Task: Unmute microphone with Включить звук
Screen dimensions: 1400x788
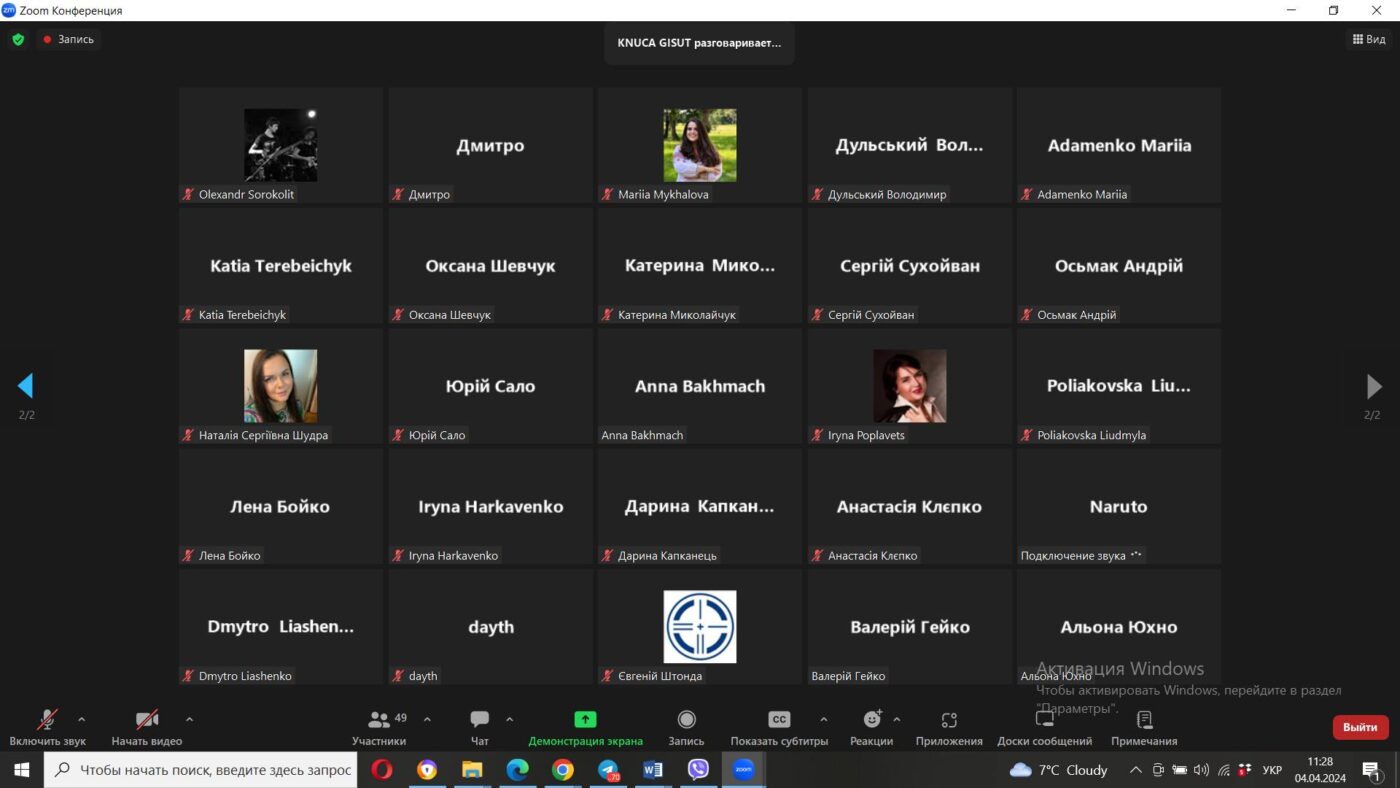Action: click(47, 728)
